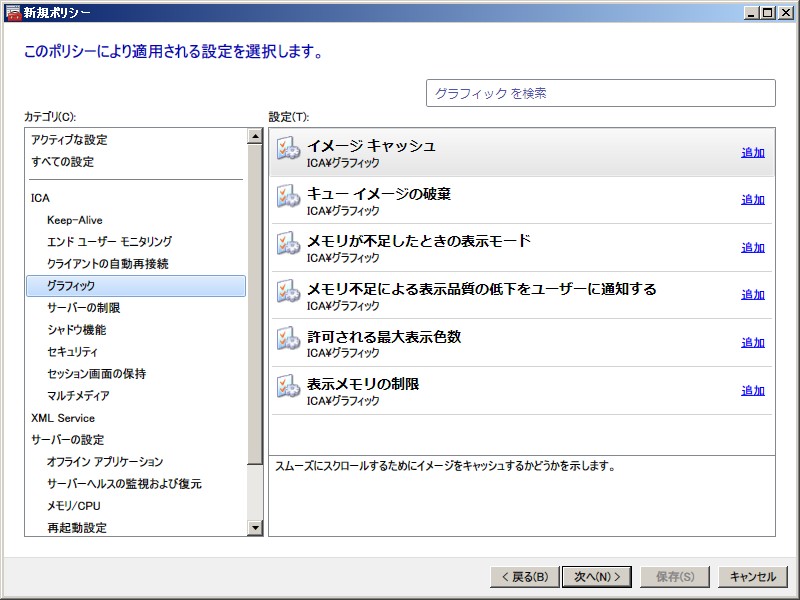
Task: Click the イメージ キャッシュ setting icon
Action: 288,148
